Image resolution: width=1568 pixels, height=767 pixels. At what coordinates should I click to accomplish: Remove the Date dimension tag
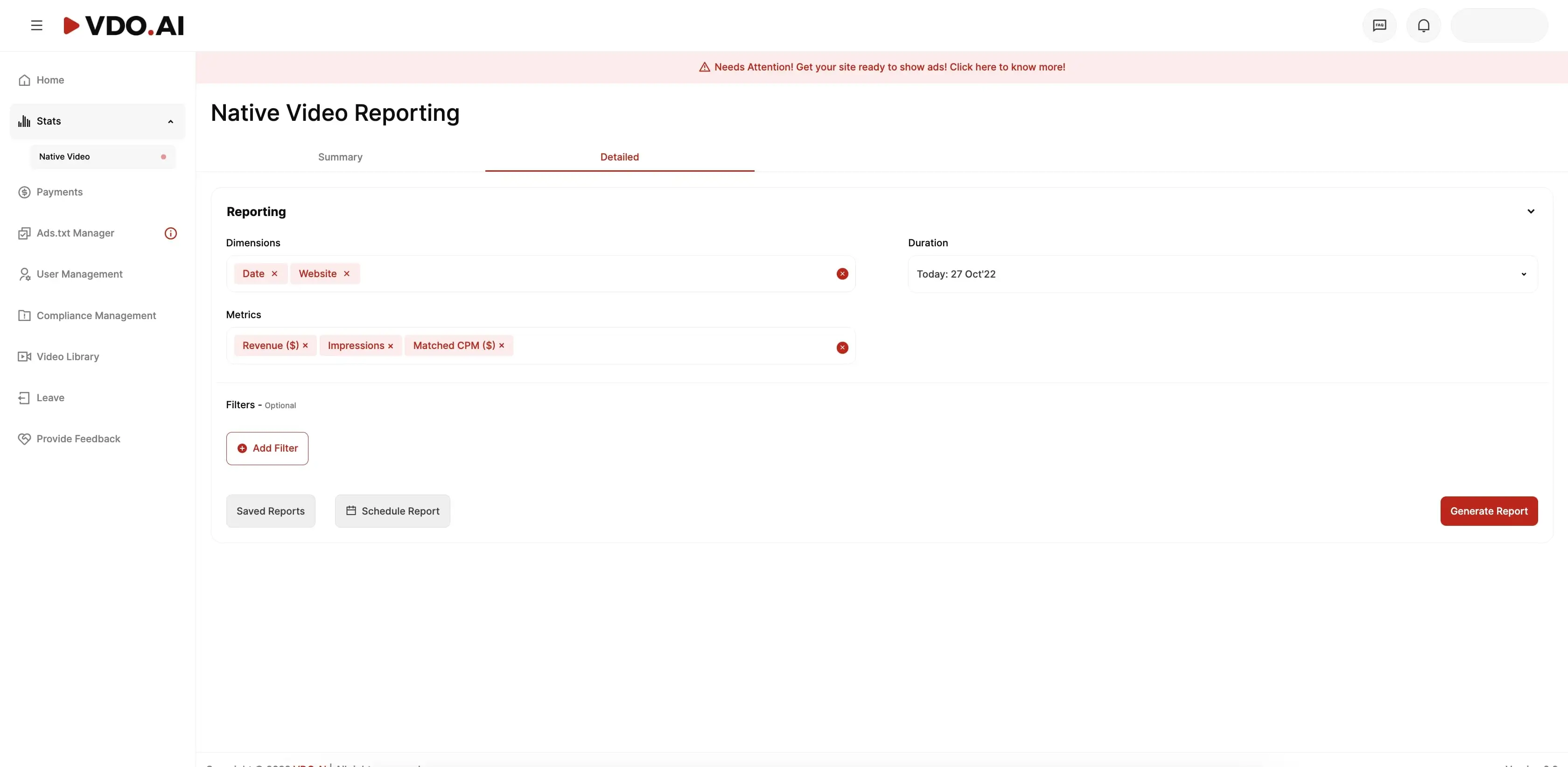(274, 274)
